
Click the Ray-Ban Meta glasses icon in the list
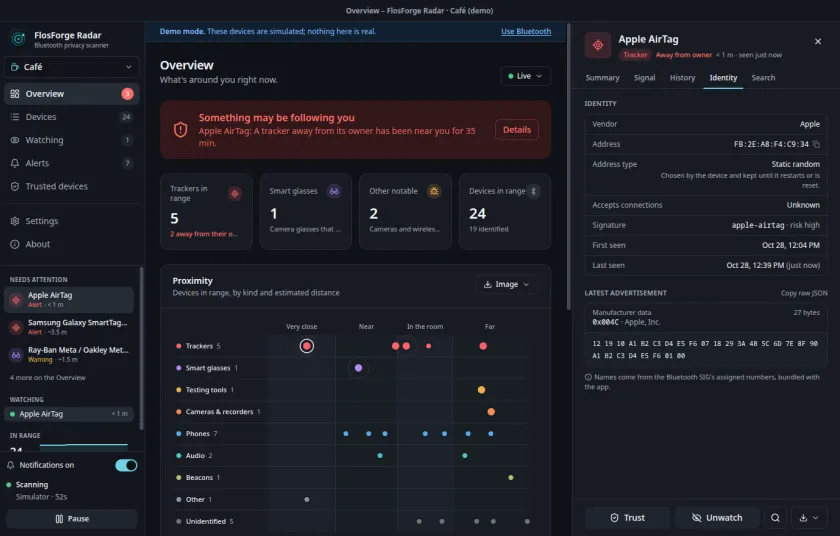point(16,354)
